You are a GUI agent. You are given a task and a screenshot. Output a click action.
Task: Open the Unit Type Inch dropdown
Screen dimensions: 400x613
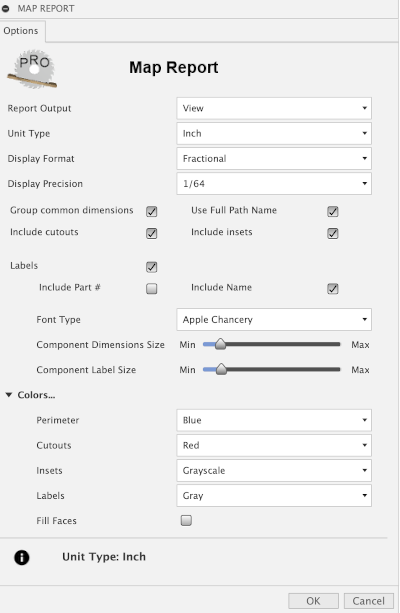click(274, 133)
